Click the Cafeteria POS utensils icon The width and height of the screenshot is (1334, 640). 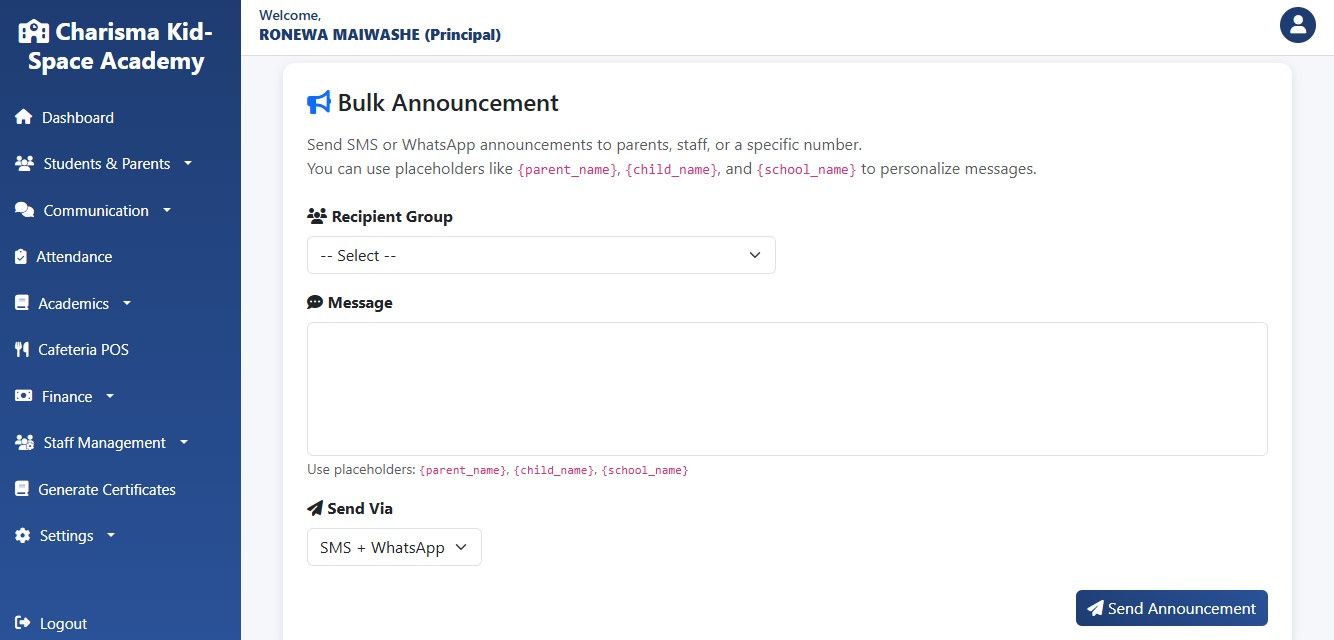tap(22, 350)
